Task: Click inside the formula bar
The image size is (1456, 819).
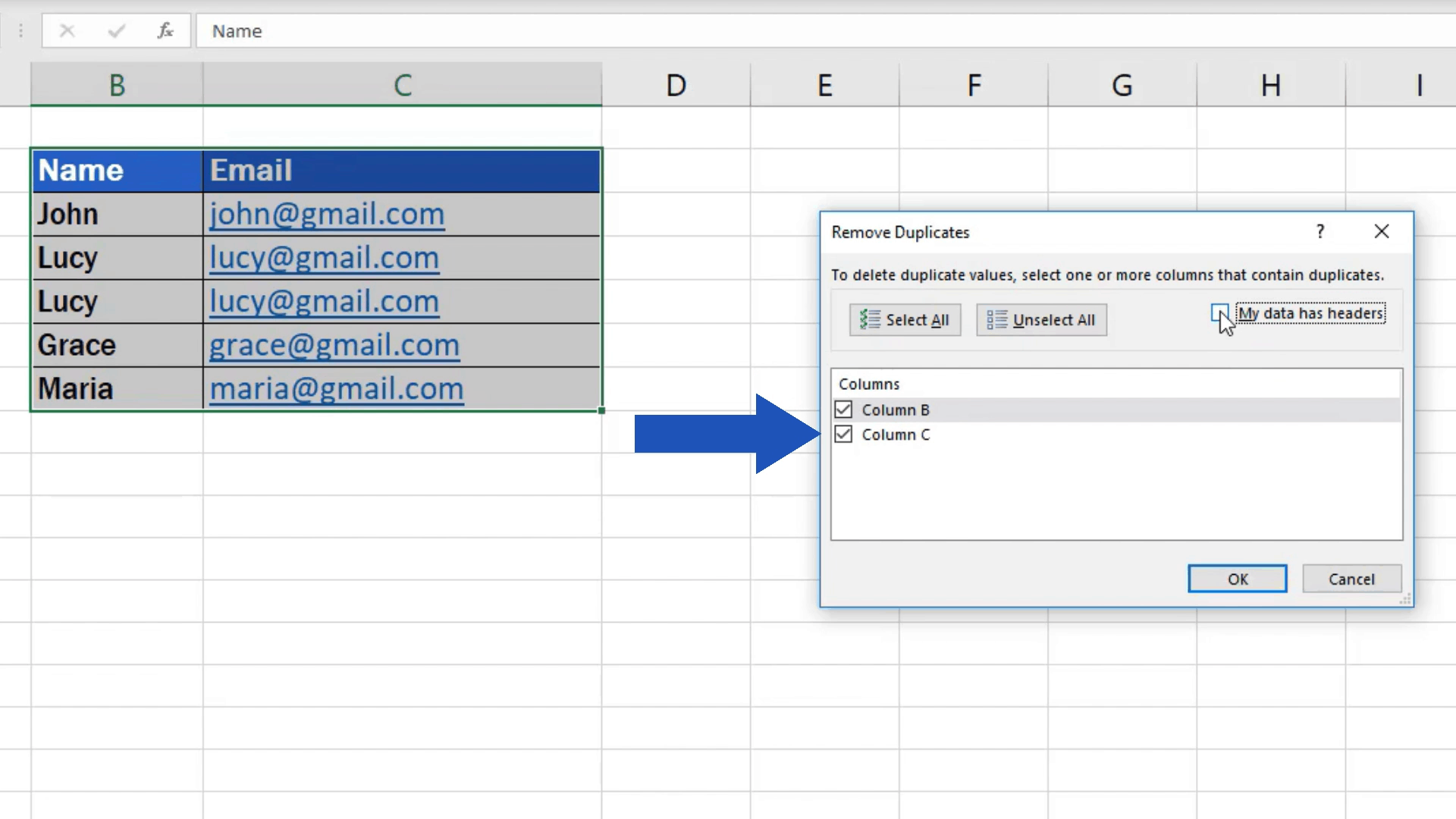Action: (531, 31)
